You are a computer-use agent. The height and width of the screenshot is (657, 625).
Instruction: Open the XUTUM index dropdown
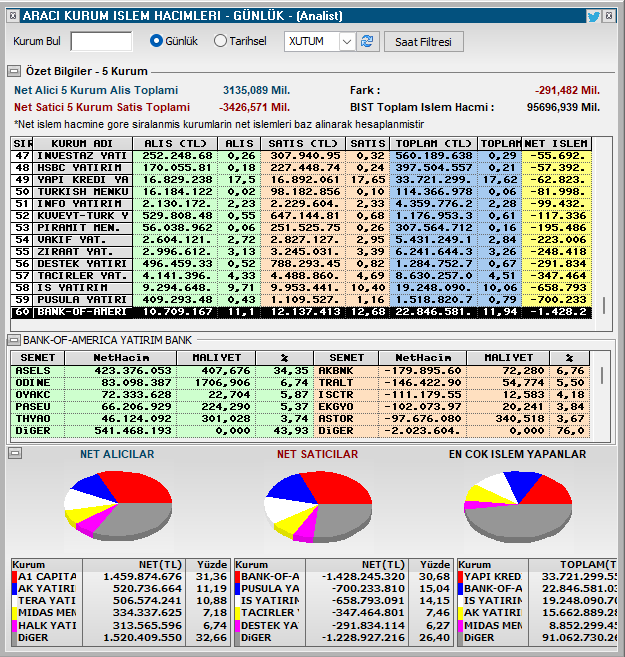pyautogui.click(x=347, y=41)
